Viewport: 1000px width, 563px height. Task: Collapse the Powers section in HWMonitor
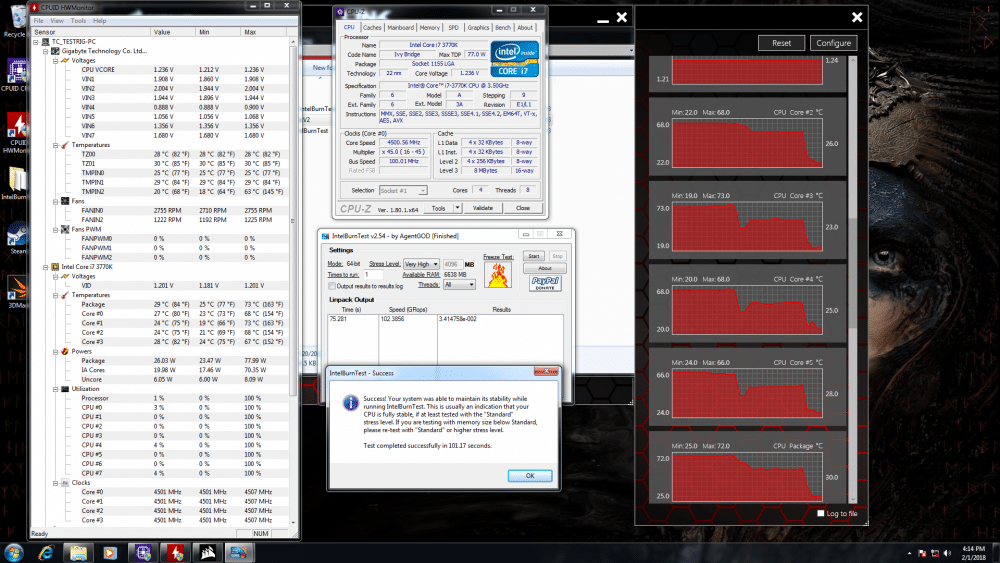coord(55,351)
